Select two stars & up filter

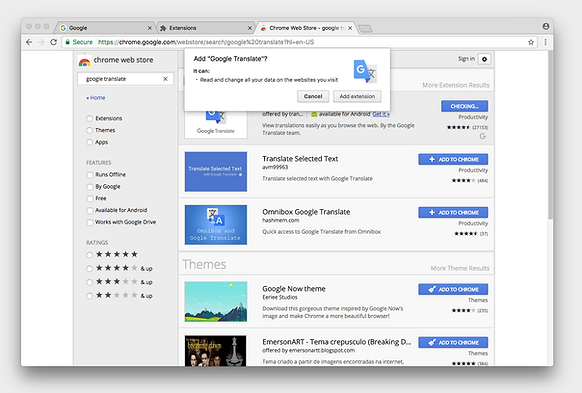click(89, 296)
